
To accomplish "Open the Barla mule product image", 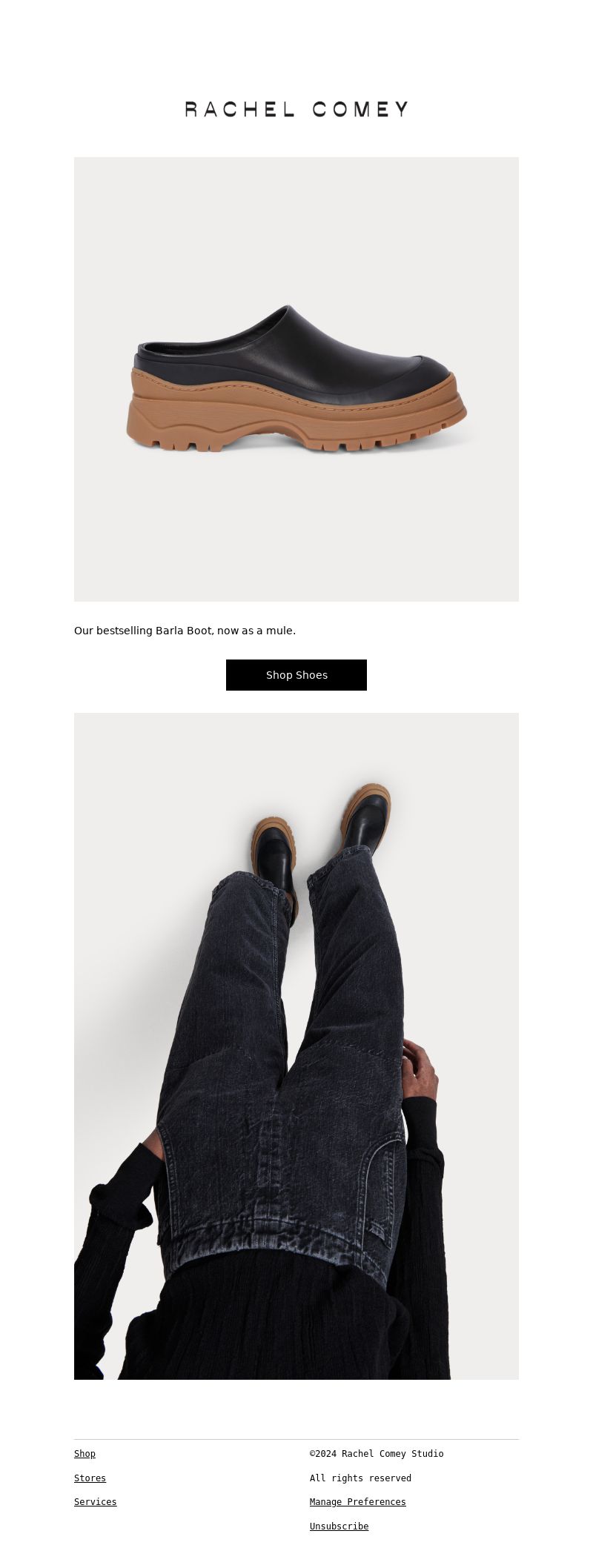I will (296, 379).
